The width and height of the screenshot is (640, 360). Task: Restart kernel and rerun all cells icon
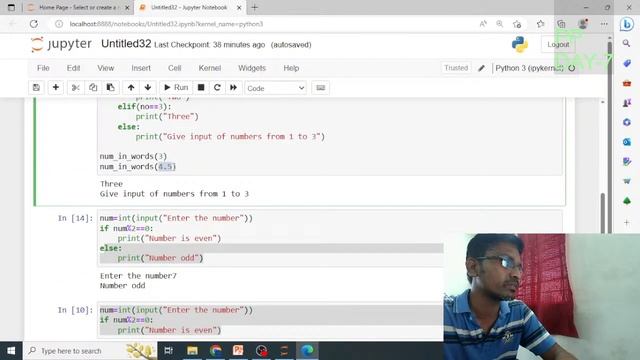(x=233, y=88)
